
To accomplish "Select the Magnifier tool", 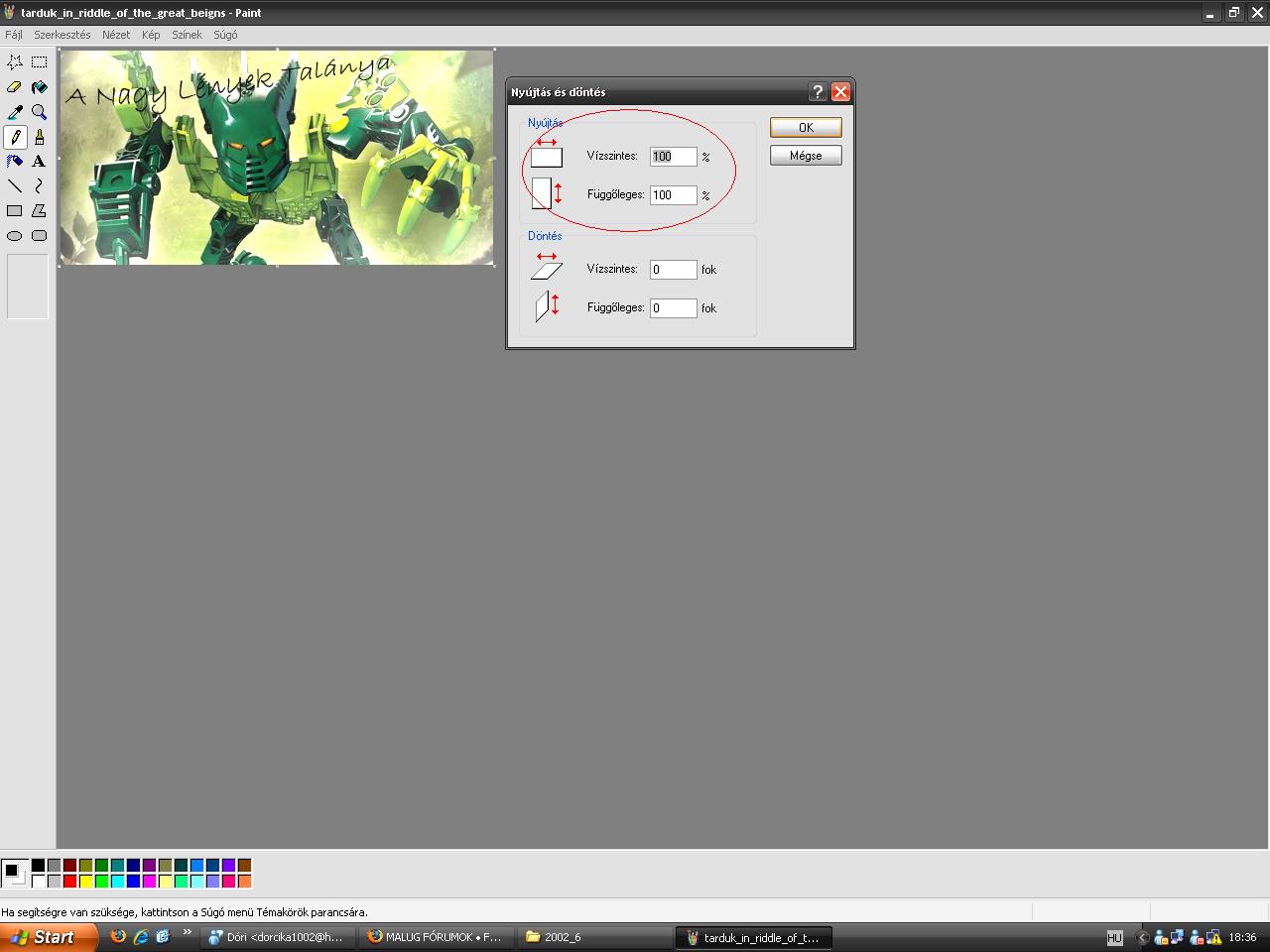I will tap(40, 112).
